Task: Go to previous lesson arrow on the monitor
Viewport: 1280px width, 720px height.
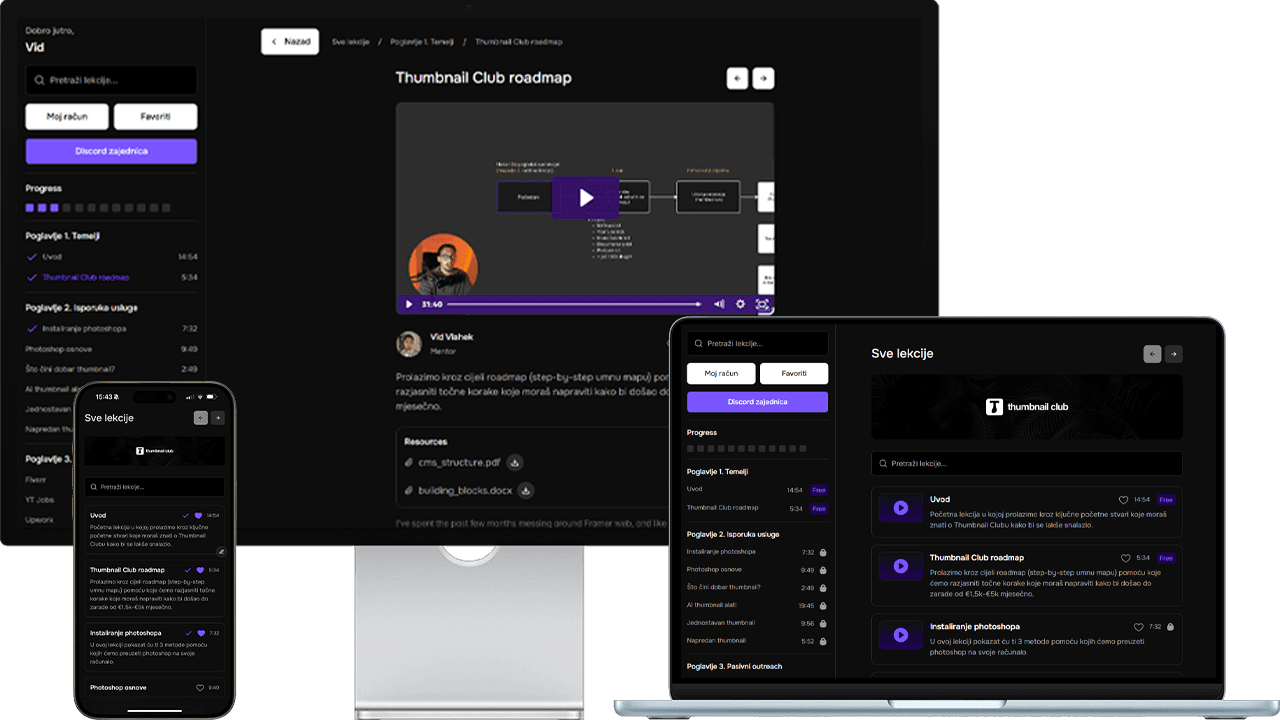Action: (737, 78)
